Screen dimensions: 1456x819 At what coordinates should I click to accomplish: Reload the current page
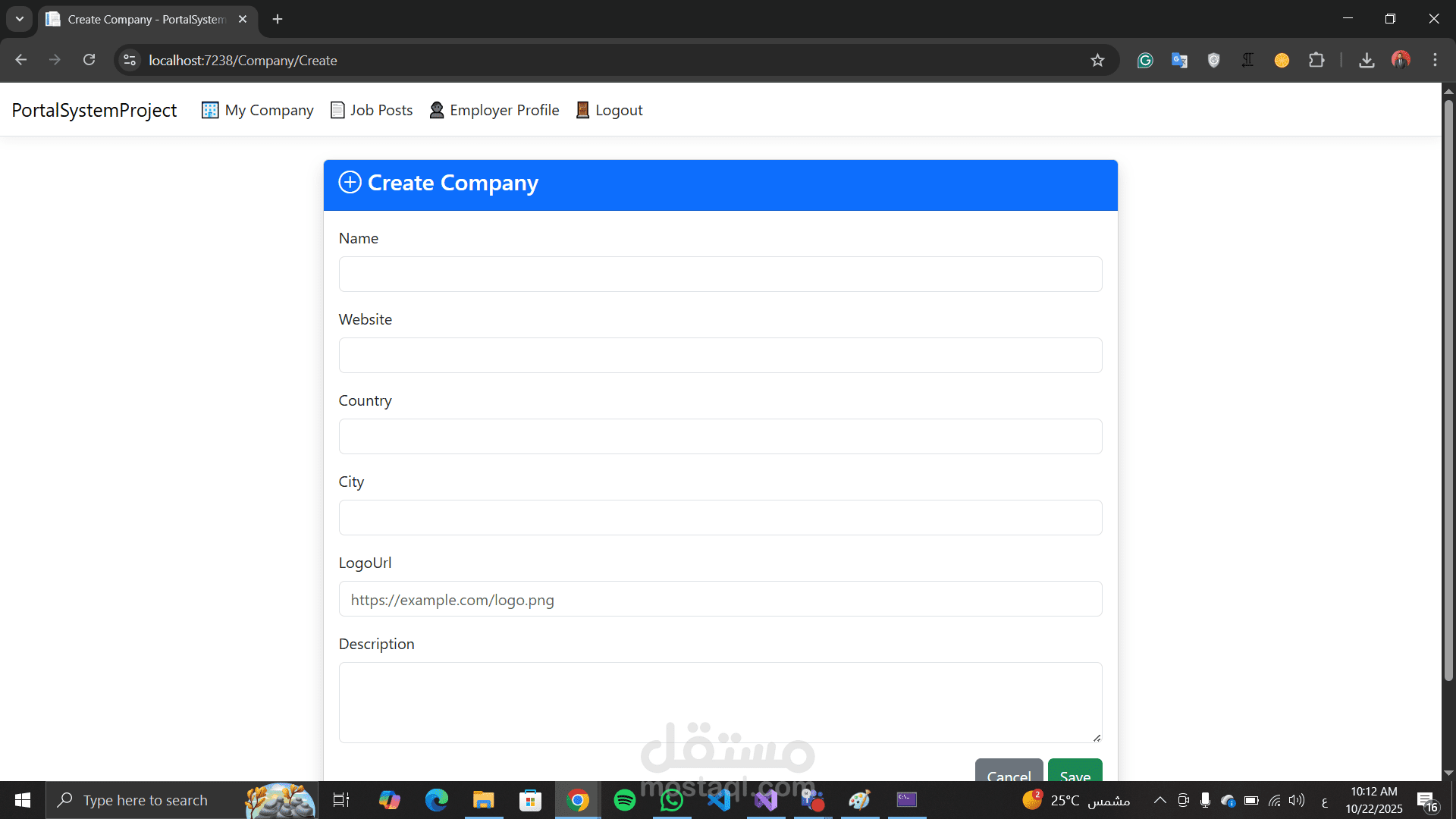coord(89,60)
